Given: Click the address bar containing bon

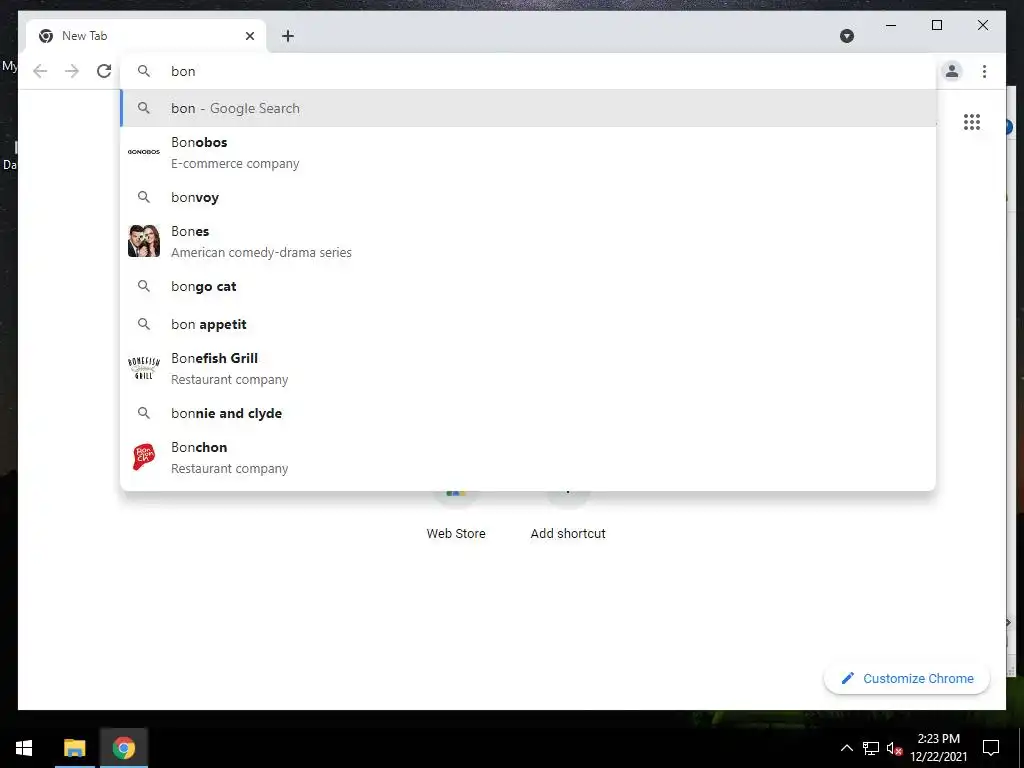Looking at the screenshot, I should point(528,71).
